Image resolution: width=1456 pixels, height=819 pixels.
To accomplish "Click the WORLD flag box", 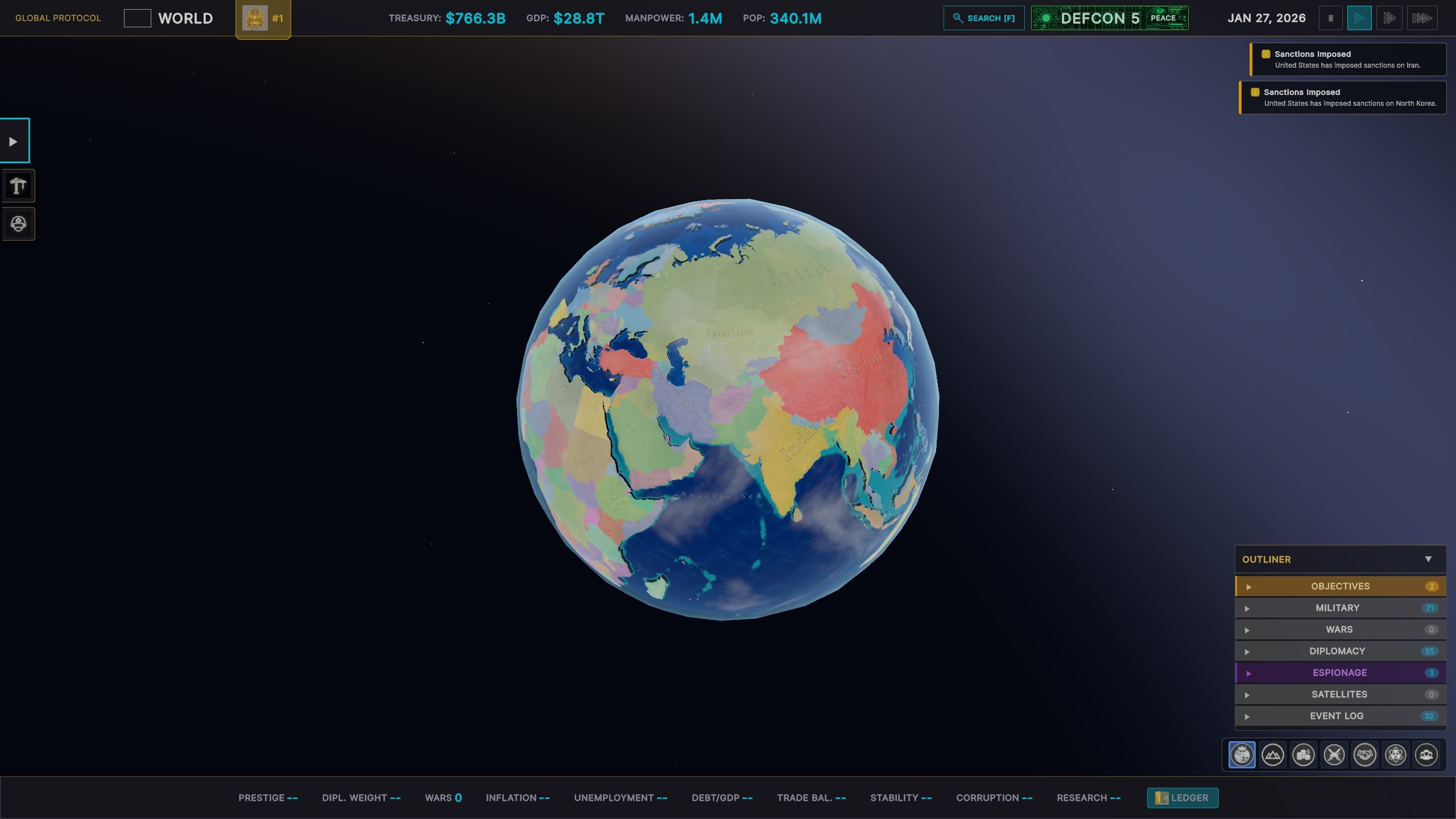I will 137,18.
